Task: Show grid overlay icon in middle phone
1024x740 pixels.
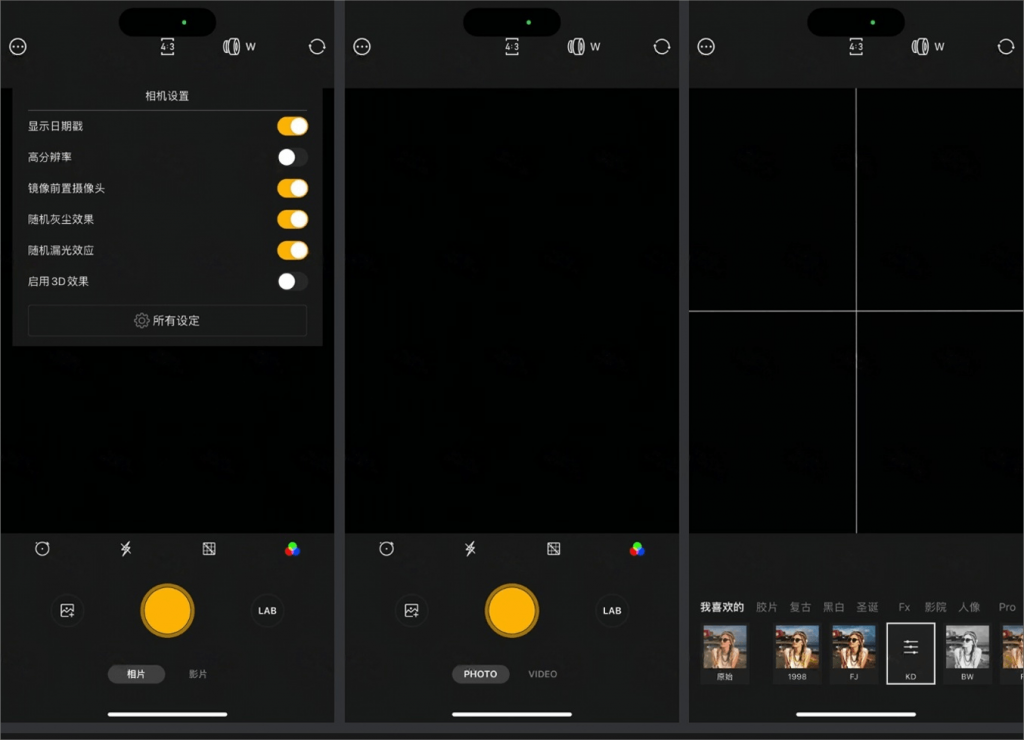Action: [x=554, y=549]
